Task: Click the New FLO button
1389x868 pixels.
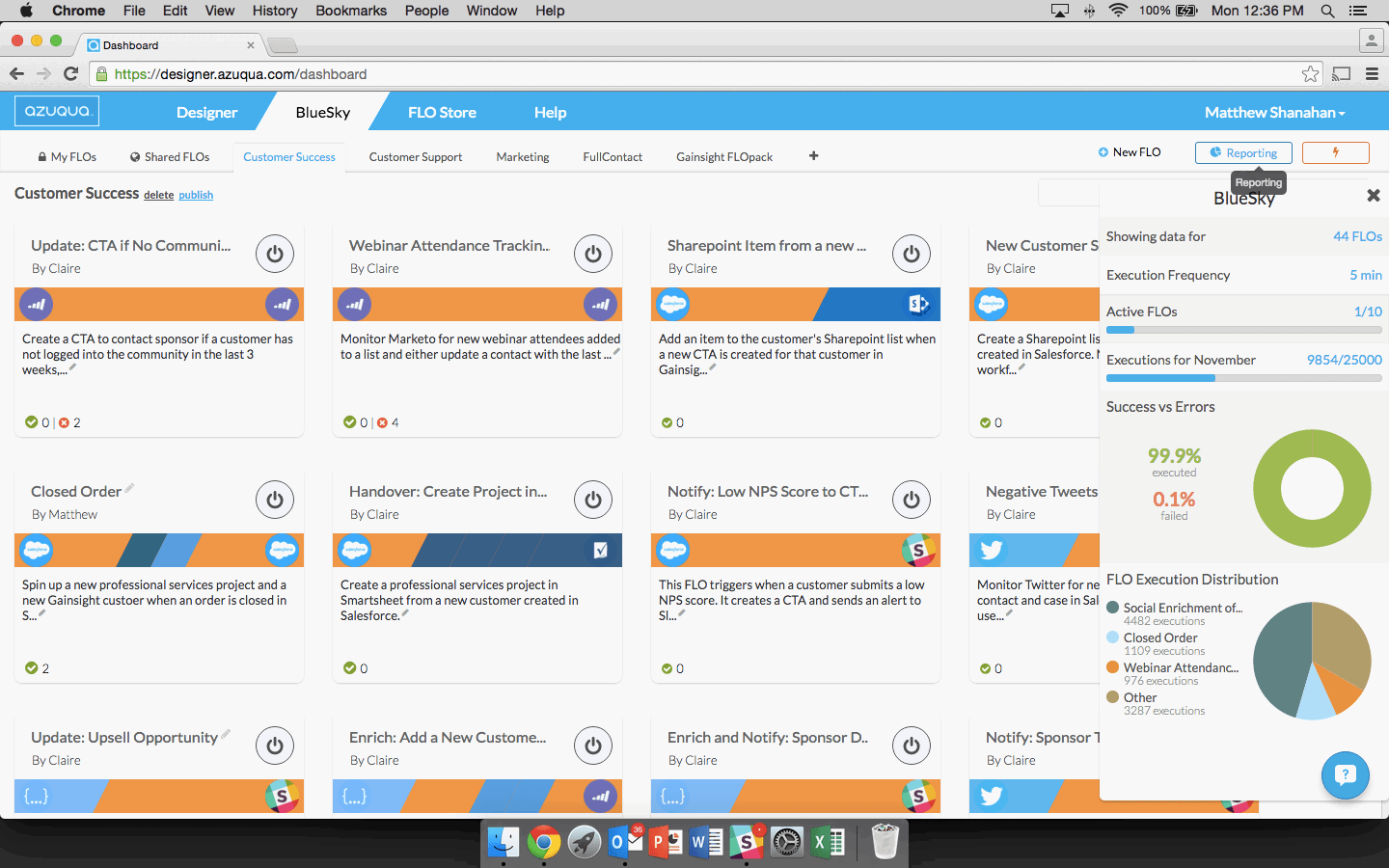Action: tap(1130, 152)
